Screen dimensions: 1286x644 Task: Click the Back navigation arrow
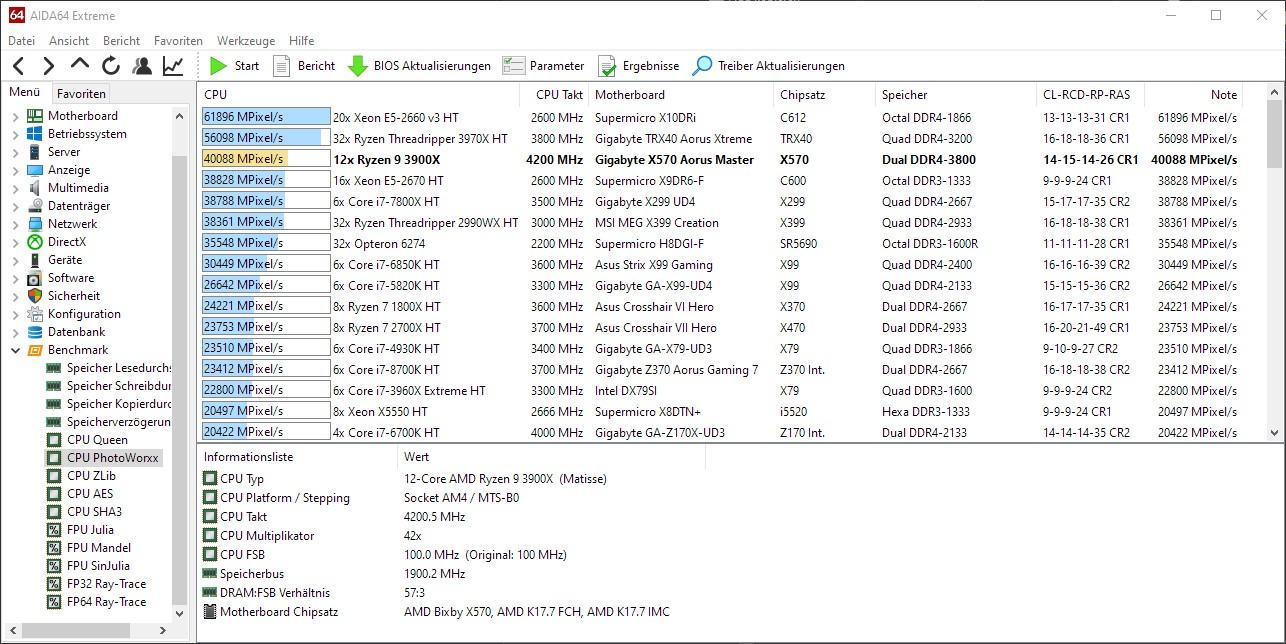point(19,66)
